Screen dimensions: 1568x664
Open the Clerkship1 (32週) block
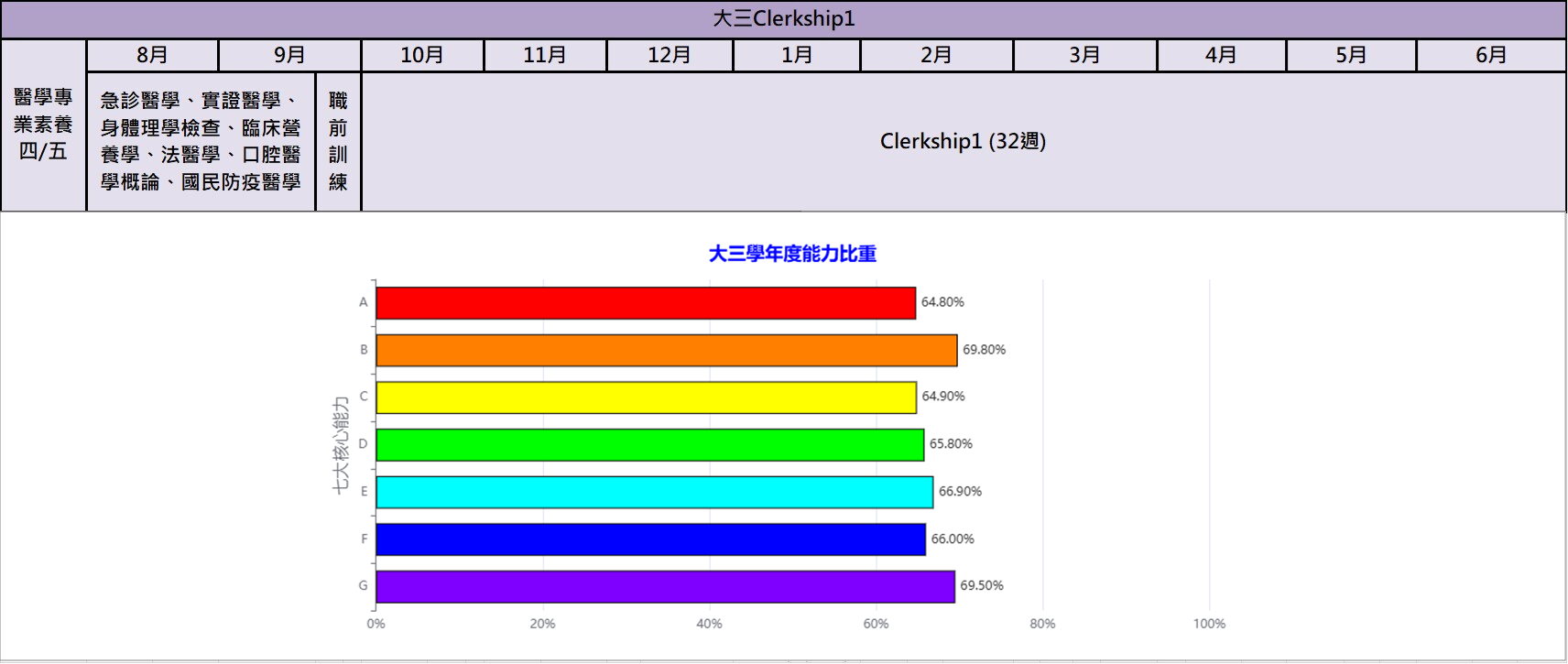coord(964,141)
